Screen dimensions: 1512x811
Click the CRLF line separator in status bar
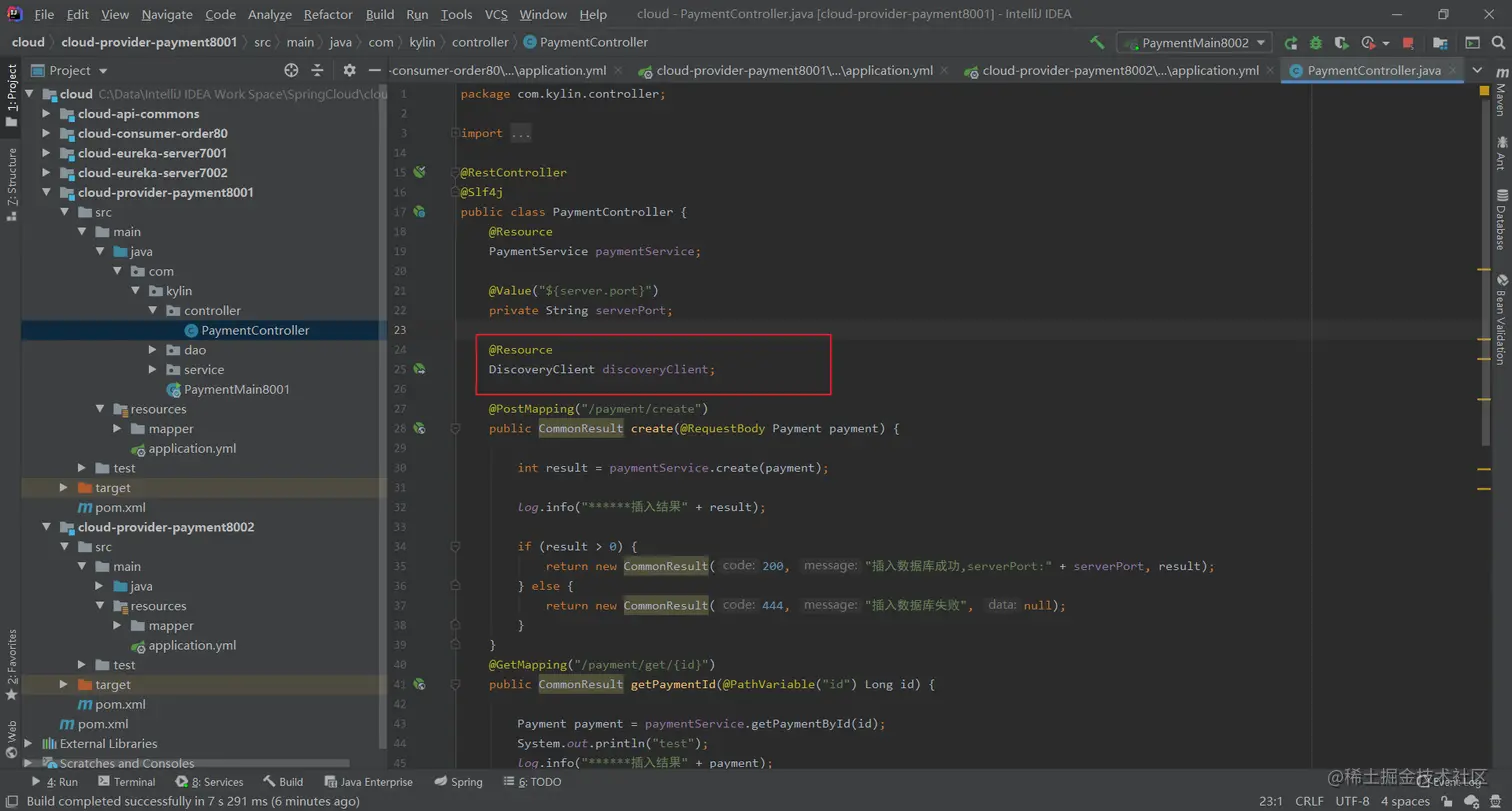tap(1309, 801)
